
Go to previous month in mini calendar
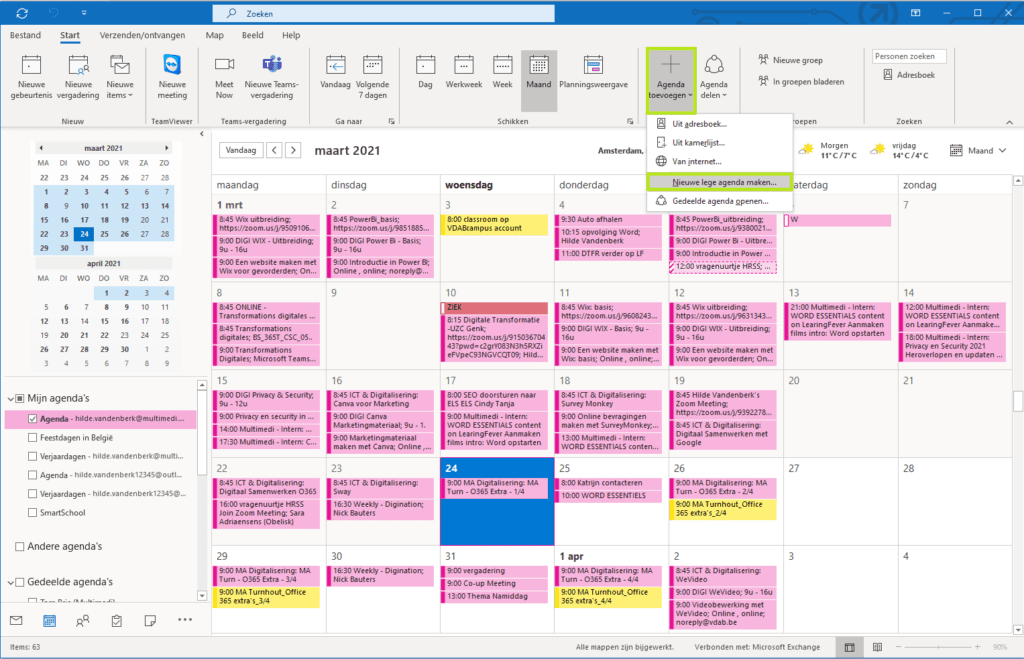(41, 148)
